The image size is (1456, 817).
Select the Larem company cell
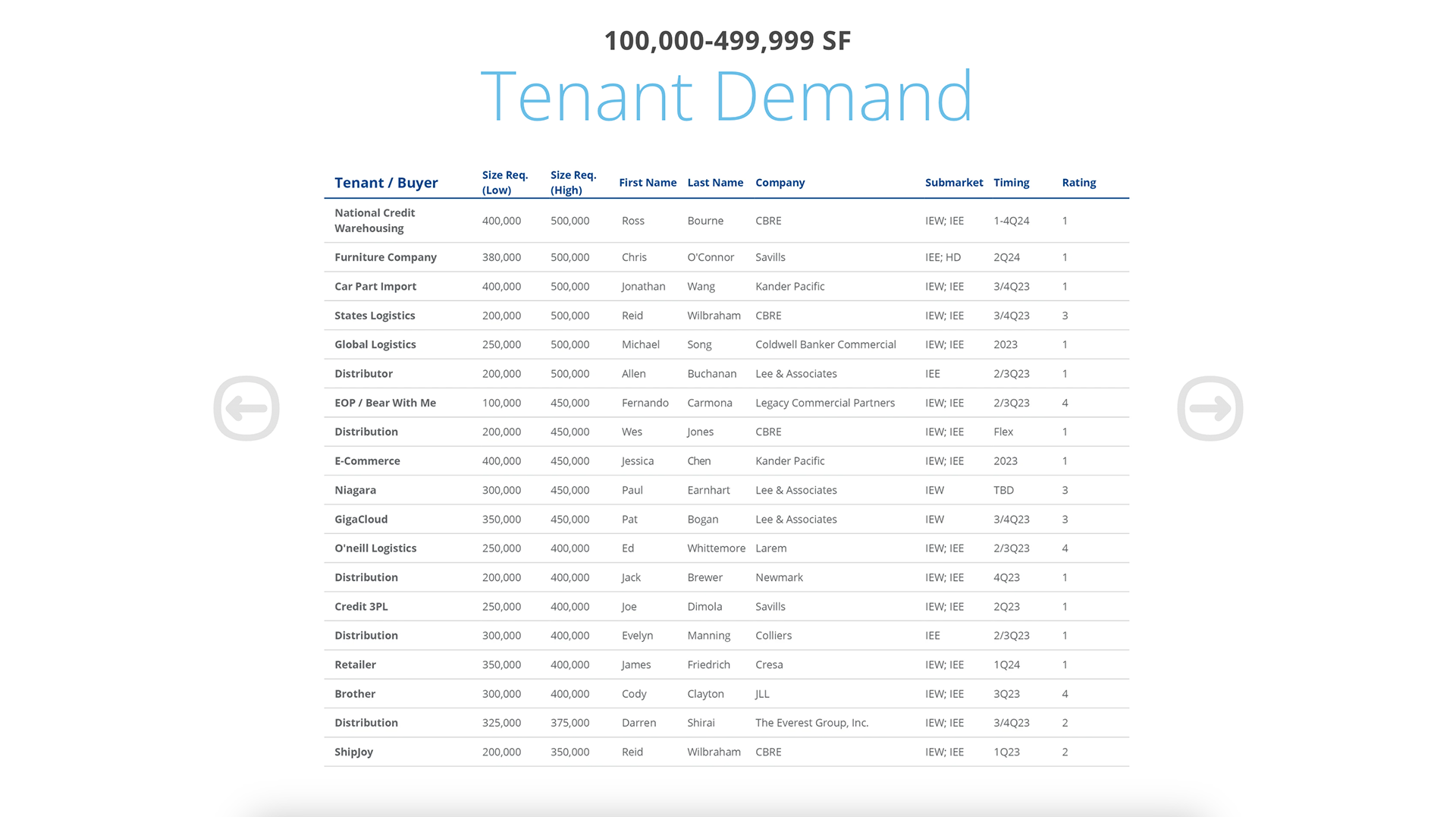tap(771, 548)
